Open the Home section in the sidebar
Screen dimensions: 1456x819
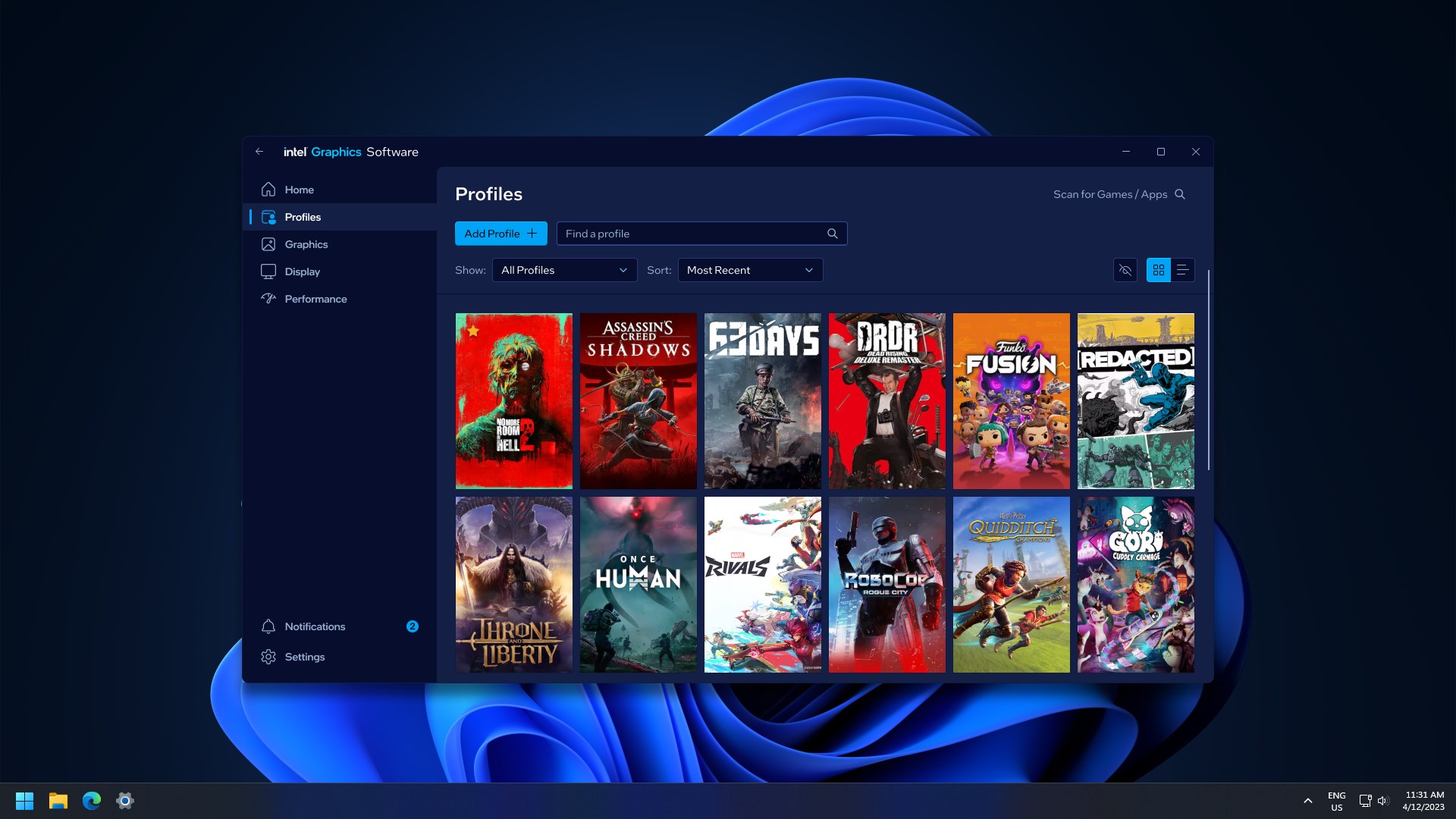300,190
